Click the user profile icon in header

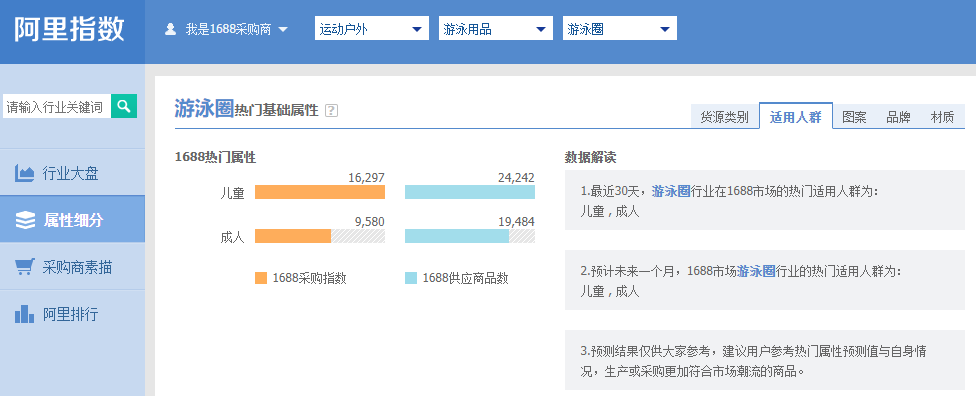pos(171,29)
